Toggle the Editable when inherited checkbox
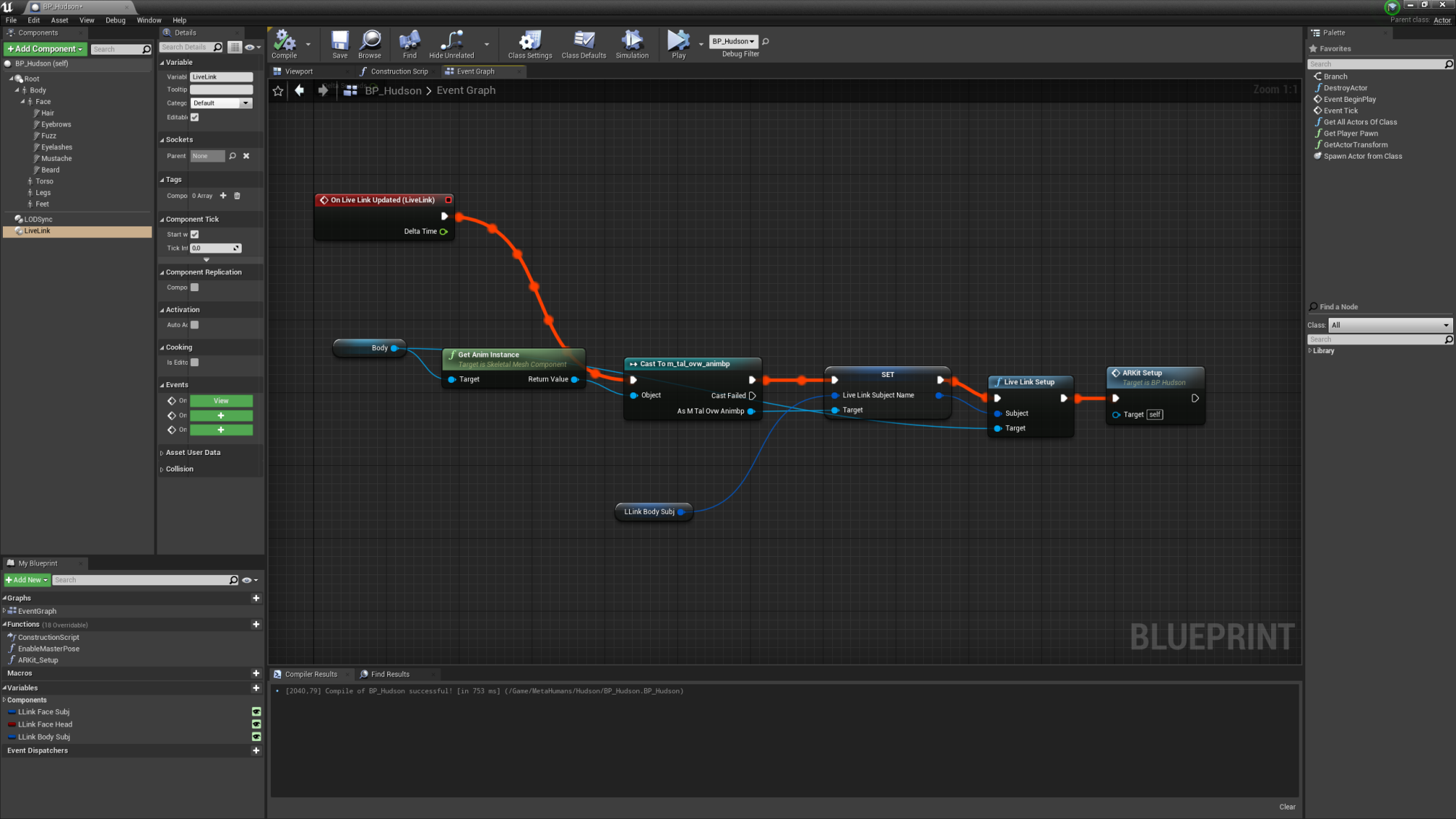1456x819 pixels. [x=194, y=117]
